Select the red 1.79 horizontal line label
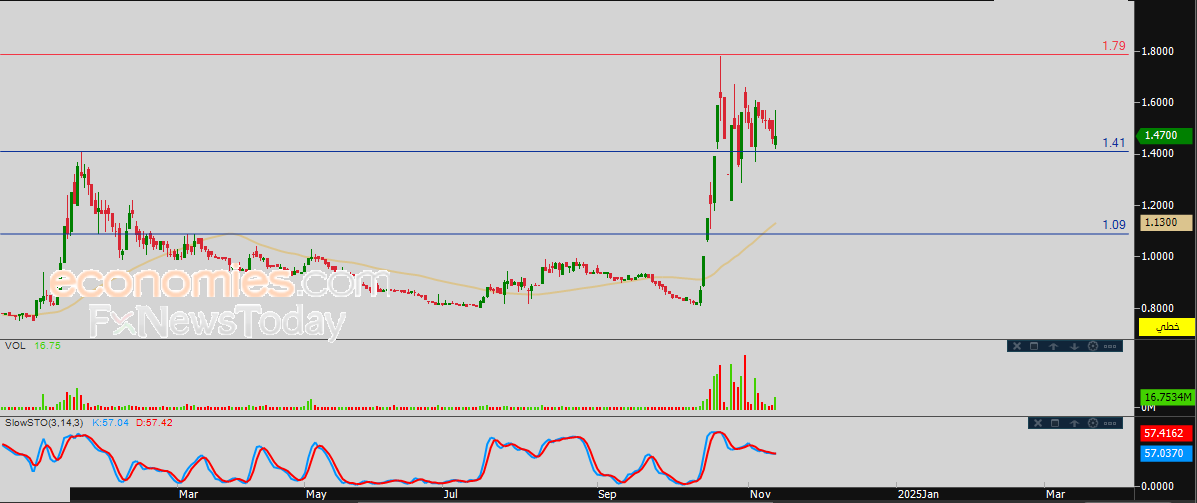Viewport: 1197px width, 503px height. coord(1114,46)
